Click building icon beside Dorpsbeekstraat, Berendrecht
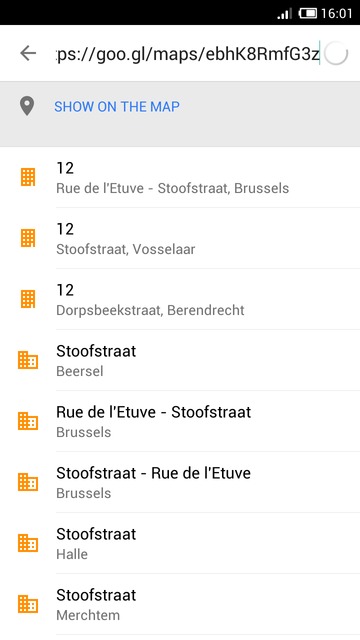Image resolution: width=360 pixels, height=640 pixels. point(28,299)
